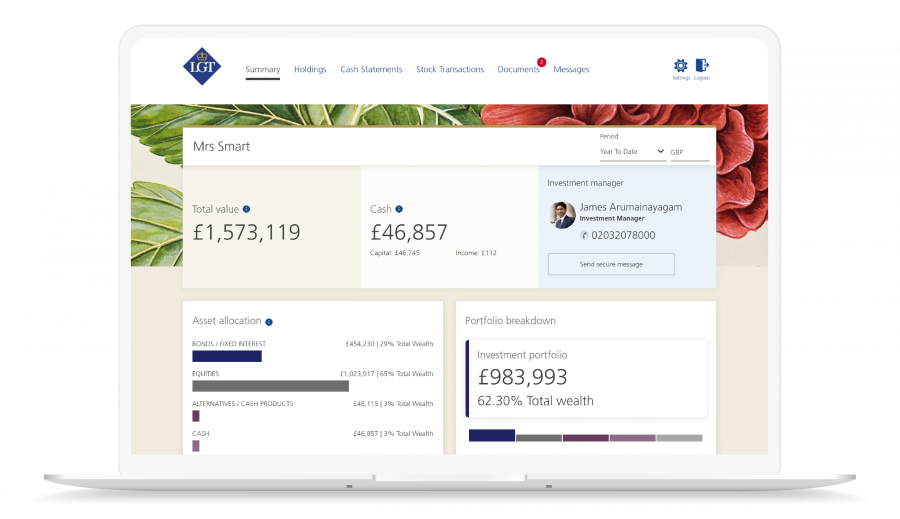The image size is (900, 519).
Task: Open Settings gear icon
Action: point(681,65)
